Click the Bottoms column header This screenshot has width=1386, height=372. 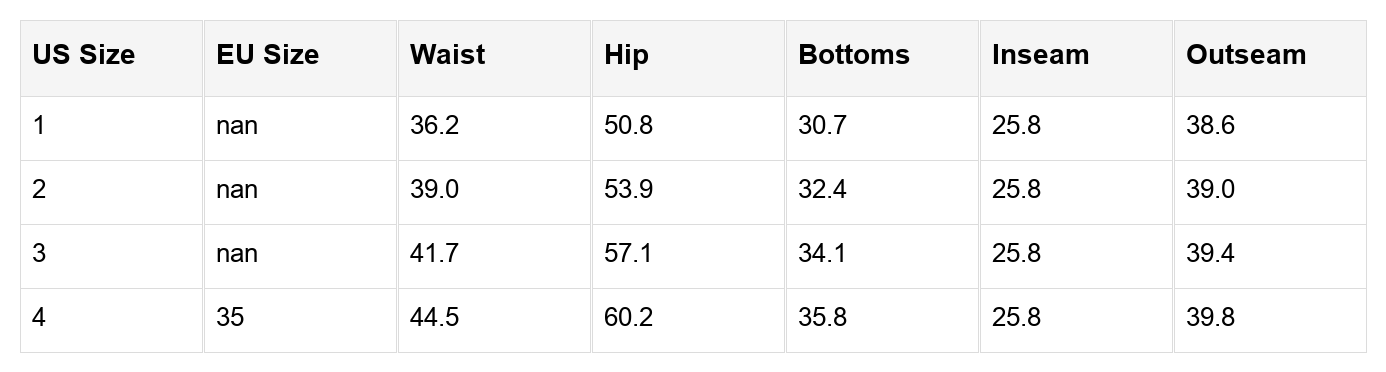tap(882, 58)
